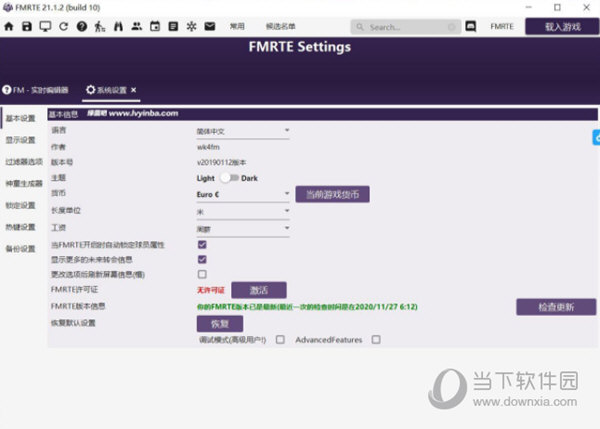Click the 激活 activate license button
Viewport: 600px width, 429px height.
tap(259, 290)
